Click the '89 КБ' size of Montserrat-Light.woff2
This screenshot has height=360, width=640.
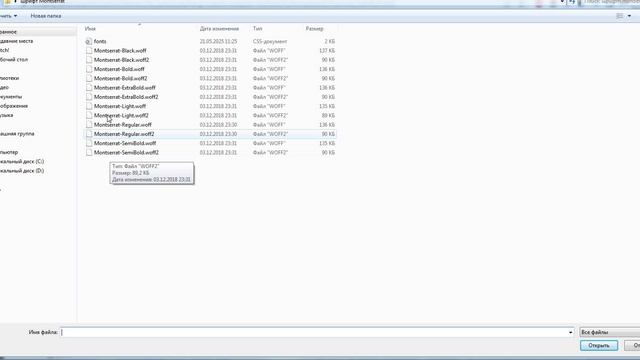click(329, 116)
